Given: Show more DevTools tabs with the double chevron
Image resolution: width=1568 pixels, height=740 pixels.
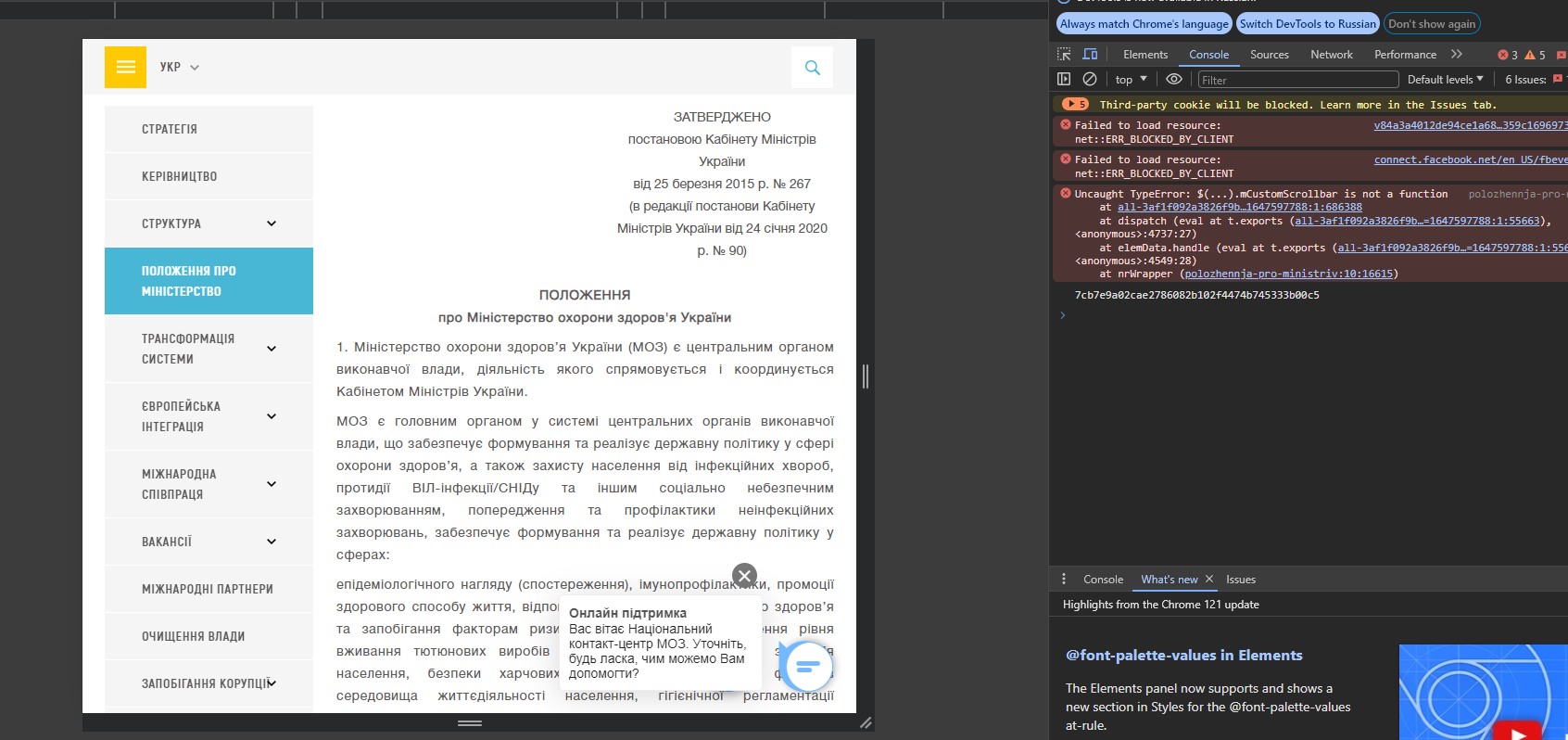Looking at the screenshot, I should pyautogui.click(x=1457, y=55).
